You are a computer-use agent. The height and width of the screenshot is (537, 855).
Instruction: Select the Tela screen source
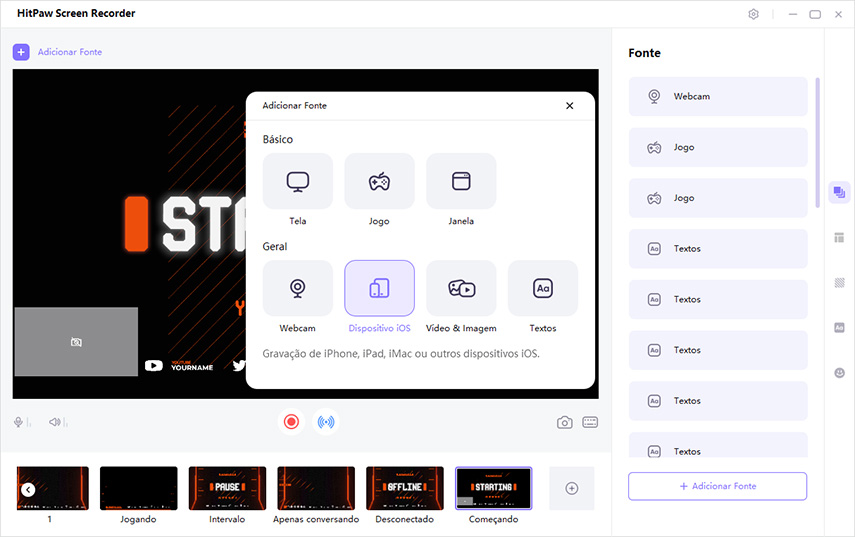click(298, 181)
